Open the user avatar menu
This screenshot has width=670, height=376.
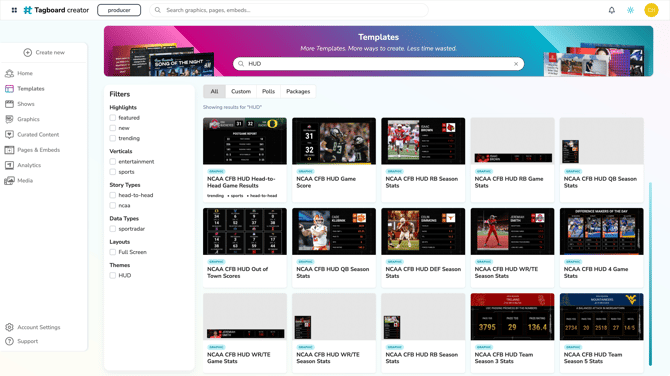tap(651, 10)
